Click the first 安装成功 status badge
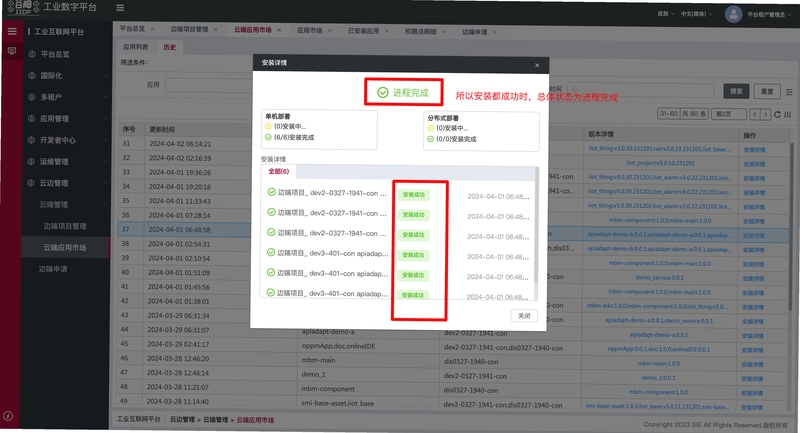800x433 pixels. pyautogui.click(x=414, y=195)
